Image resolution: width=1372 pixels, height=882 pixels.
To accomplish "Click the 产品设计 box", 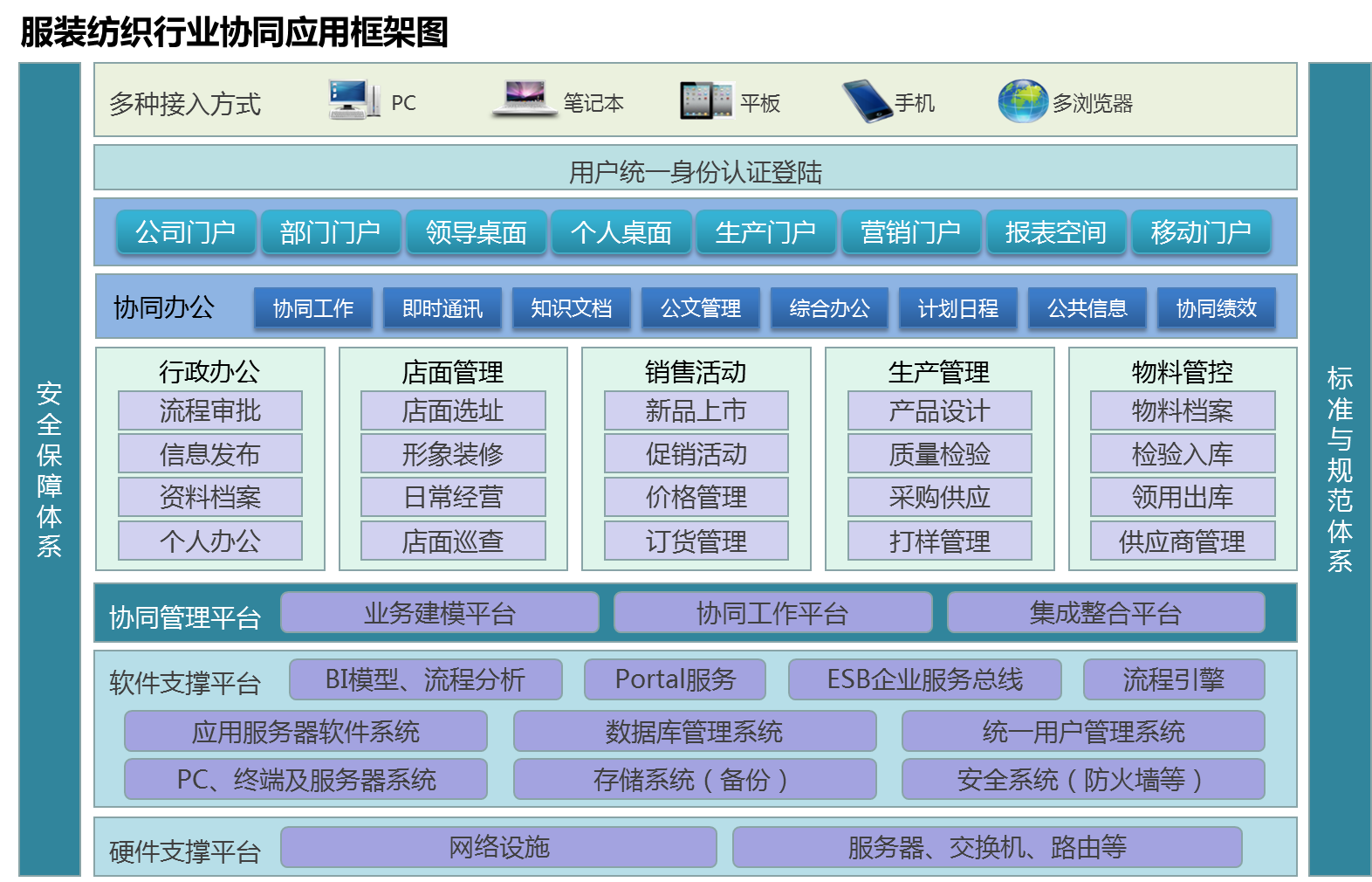I will coord(940,410).
